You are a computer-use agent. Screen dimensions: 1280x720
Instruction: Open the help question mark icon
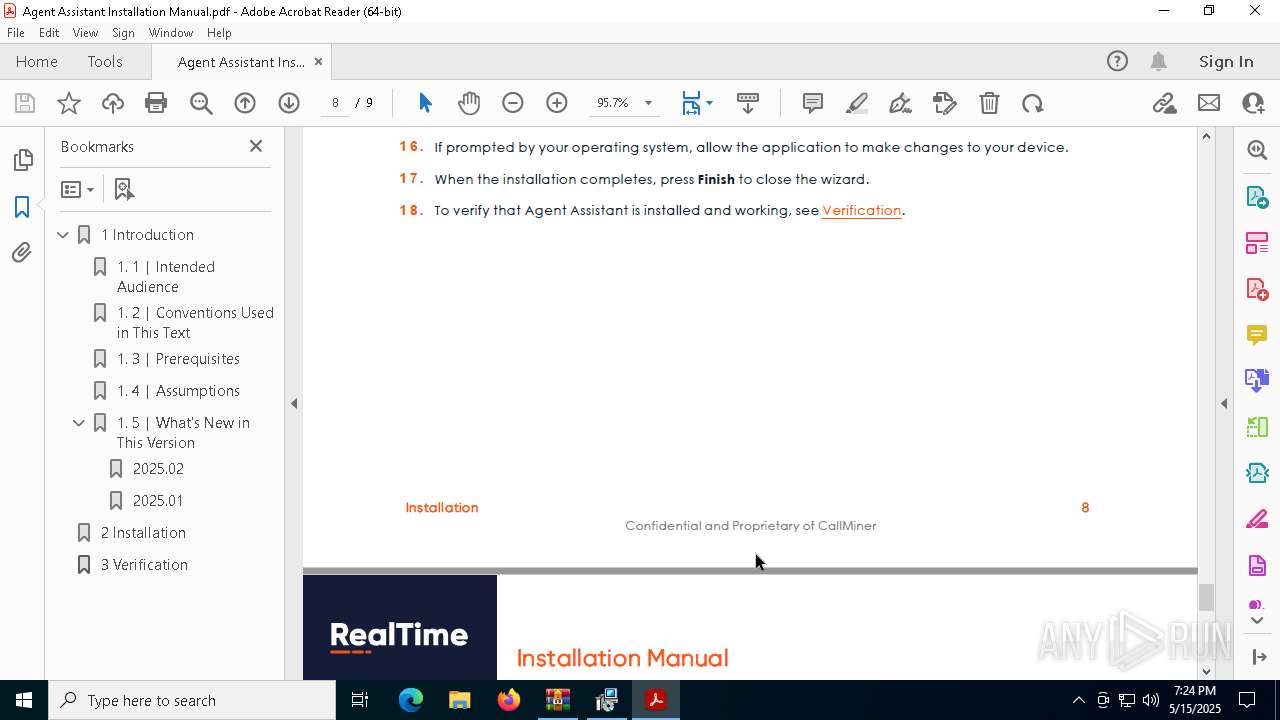1117,62
